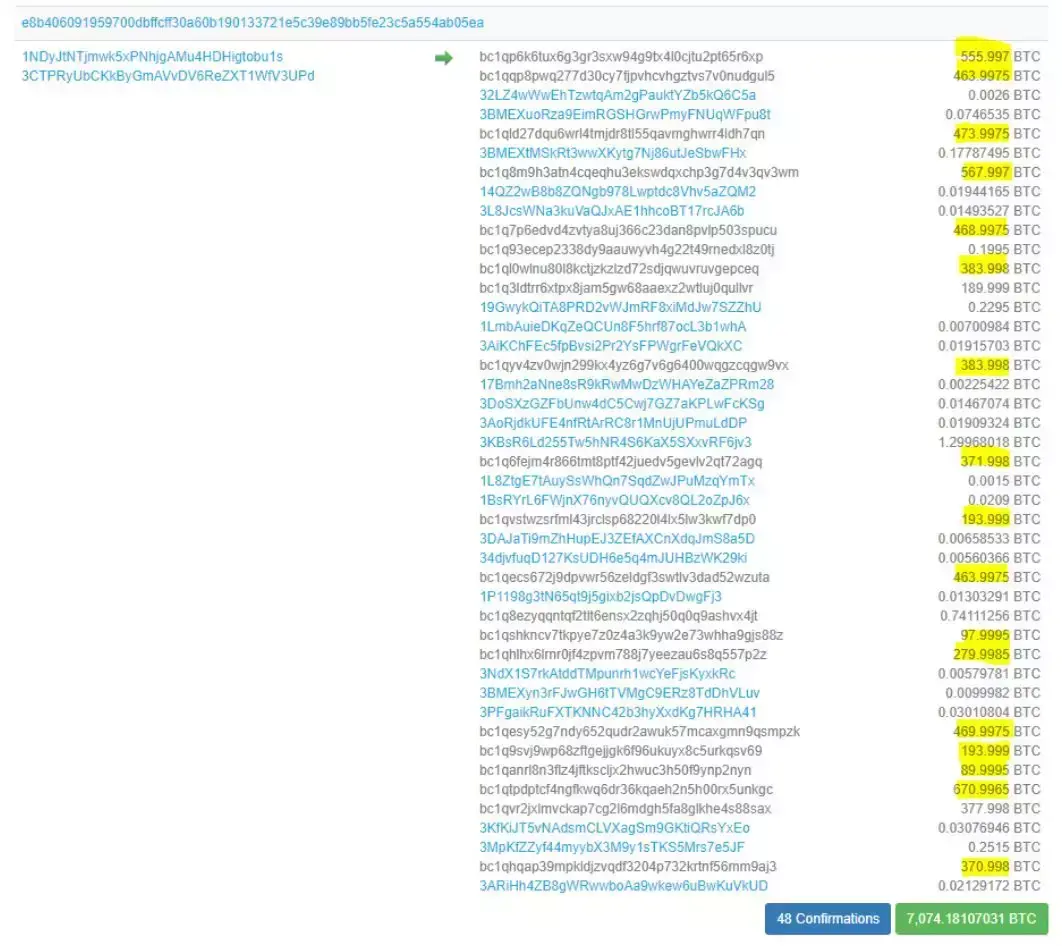Open output address 3KfKiJT5vNAdsmCLVXagSm9GKtiQRsYxEo

[614, 827]
